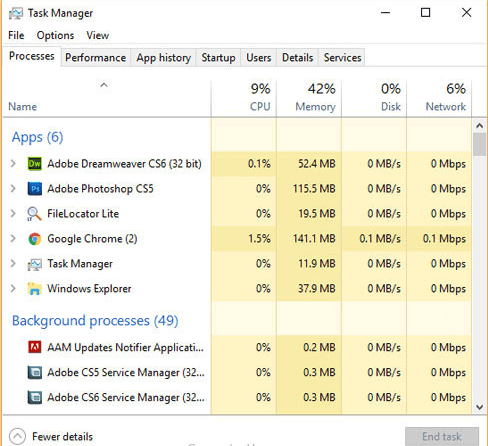Click the Apps (6) group heading
This screenshot has width=488, height=446.
pos(37,137)
